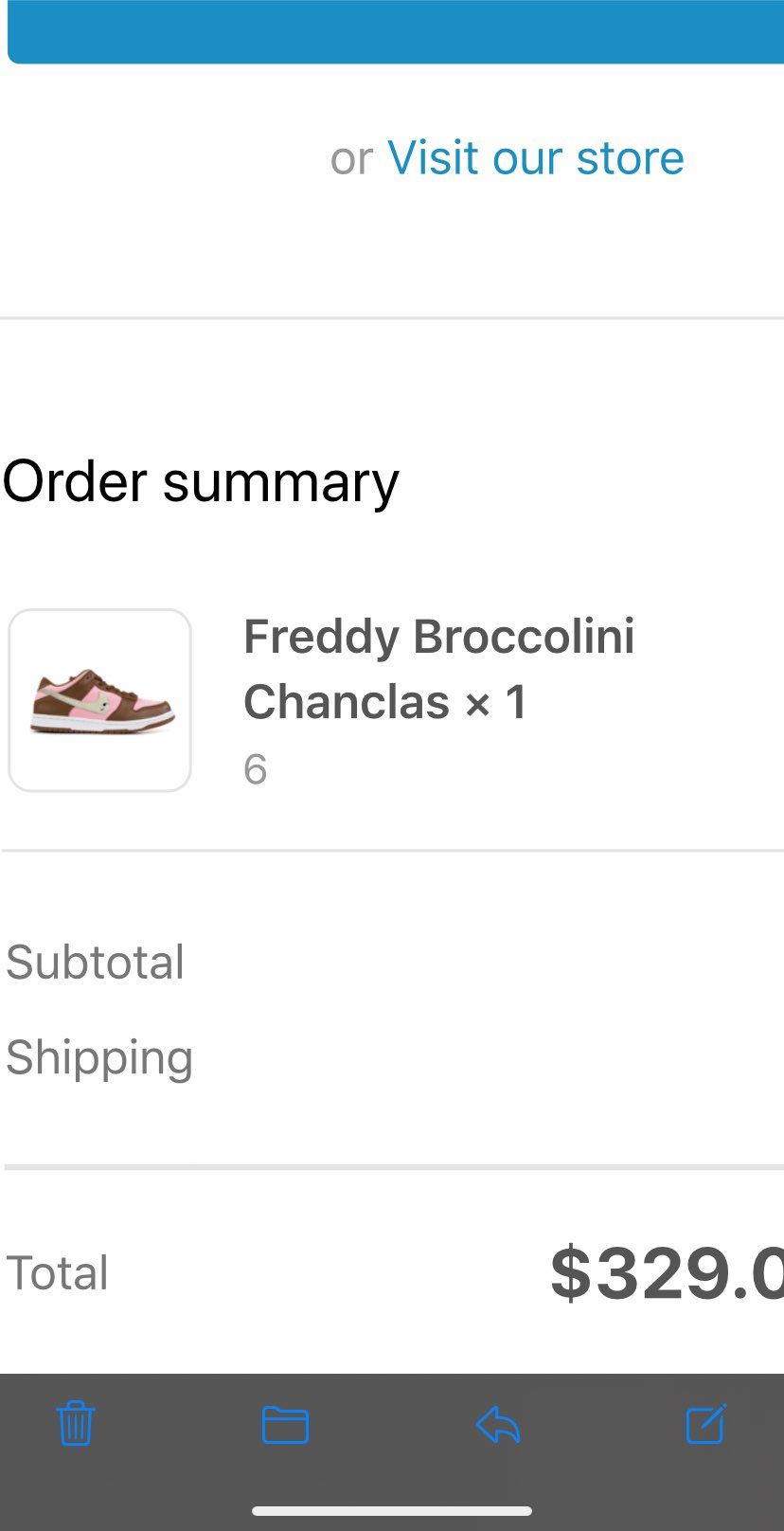Click the "× 1" quantity text

click(x=496, y=703)
